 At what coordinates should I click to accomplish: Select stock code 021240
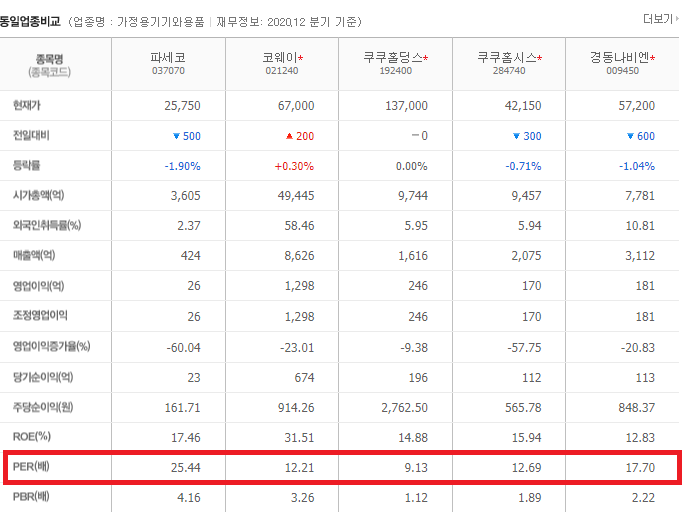click(x=282, y=71)
